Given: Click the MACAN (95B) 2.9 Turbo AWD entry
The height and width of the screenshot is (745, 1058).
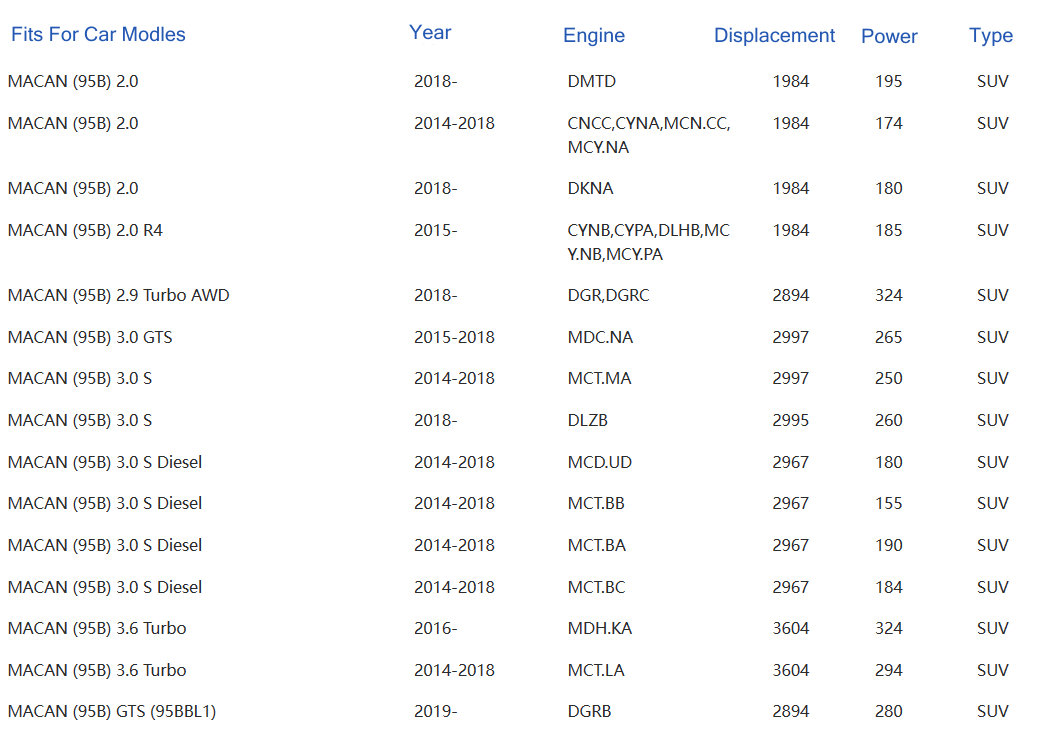Looking at the screenshot, I should [x=118, y=295].
